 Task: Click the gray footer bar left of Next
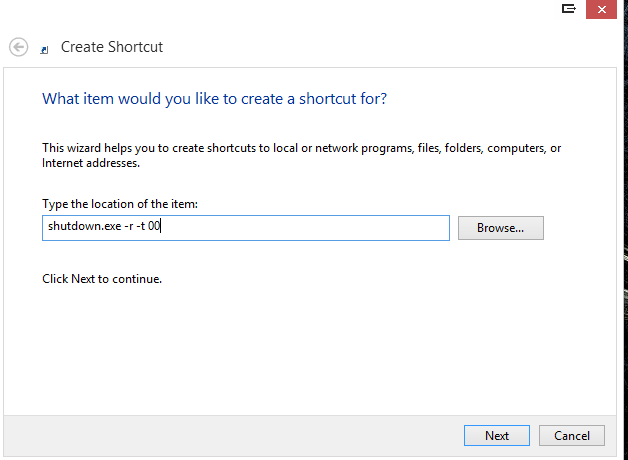(x=232, y=436)
